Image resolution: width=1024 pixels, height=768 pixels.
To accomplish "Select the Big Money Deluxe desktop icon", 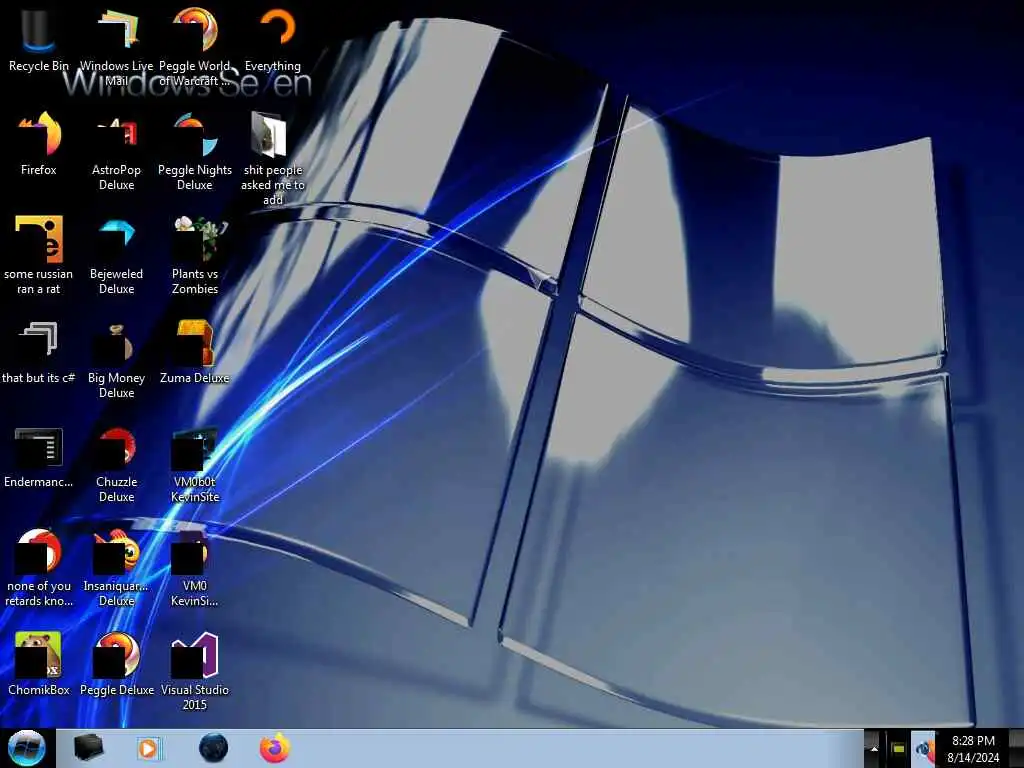I will pos(116,358).
